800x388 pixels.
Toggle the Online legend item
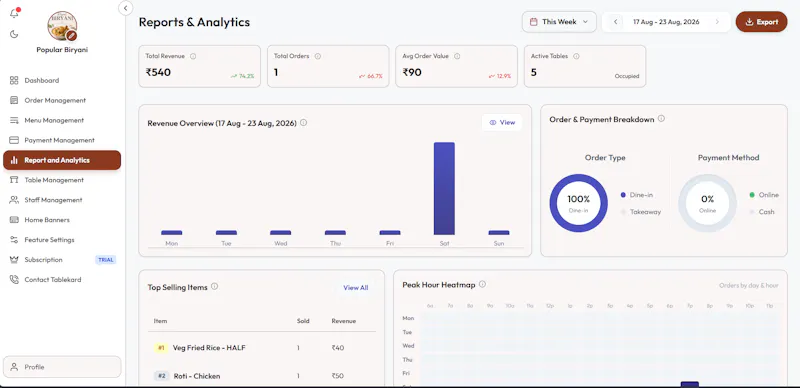pos(764,195)
